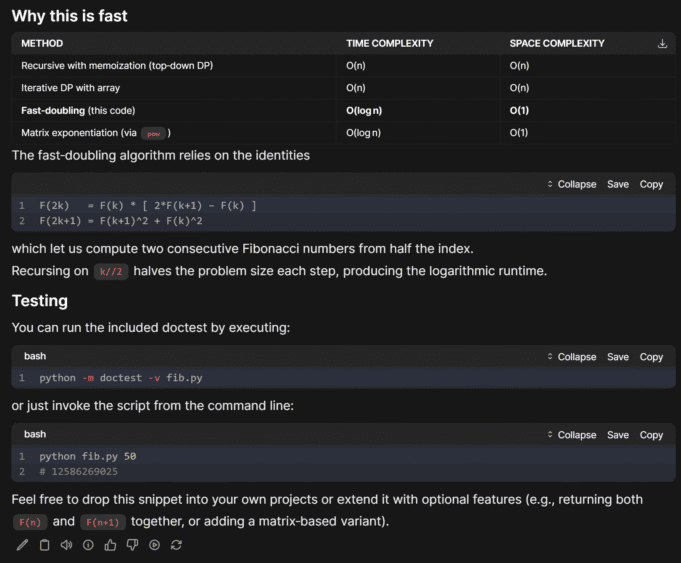Image resolution: width=681 pixels, height=563 pixels.
Task: Play the response aloud with the speaker icon
Action: click(66, 545)
